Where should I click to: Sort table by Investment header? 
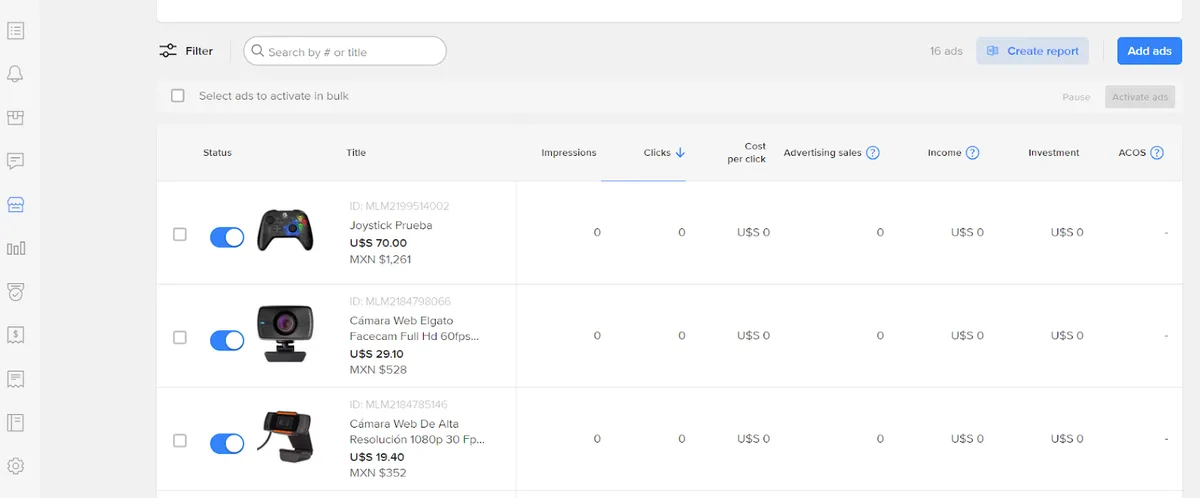pyautogui.click(x=1054, y=153)
